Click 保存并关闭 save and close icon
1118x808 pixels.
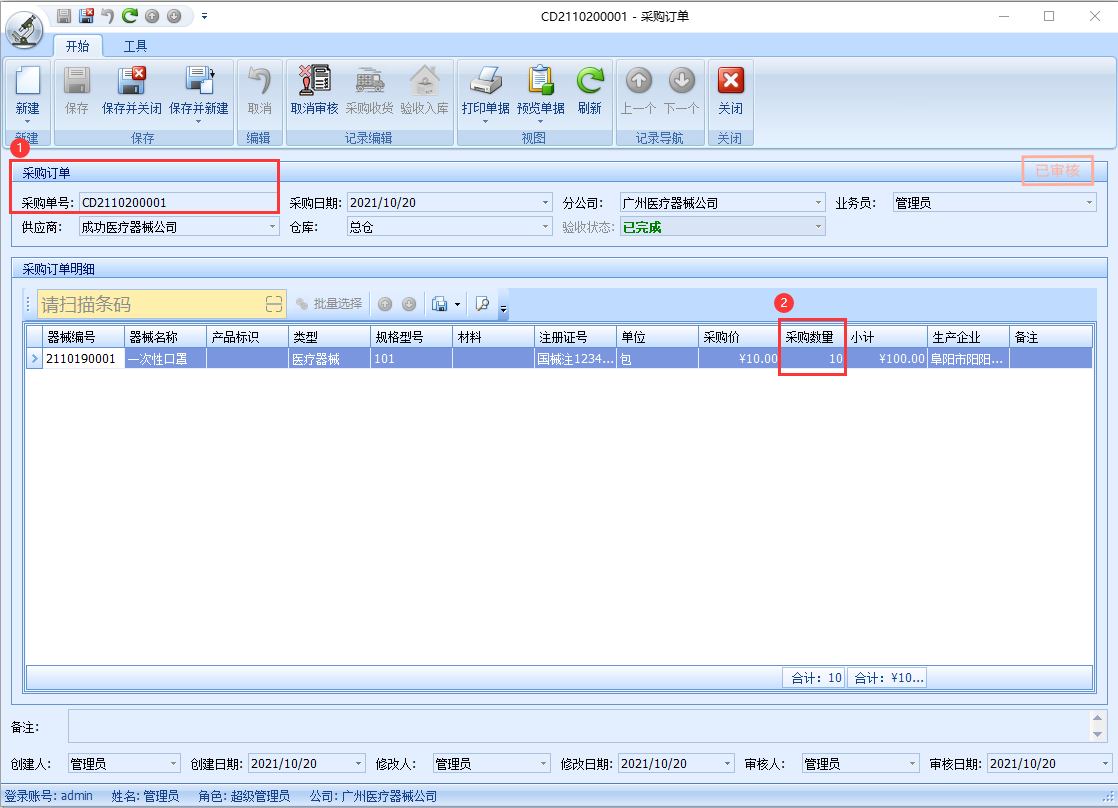131,81
